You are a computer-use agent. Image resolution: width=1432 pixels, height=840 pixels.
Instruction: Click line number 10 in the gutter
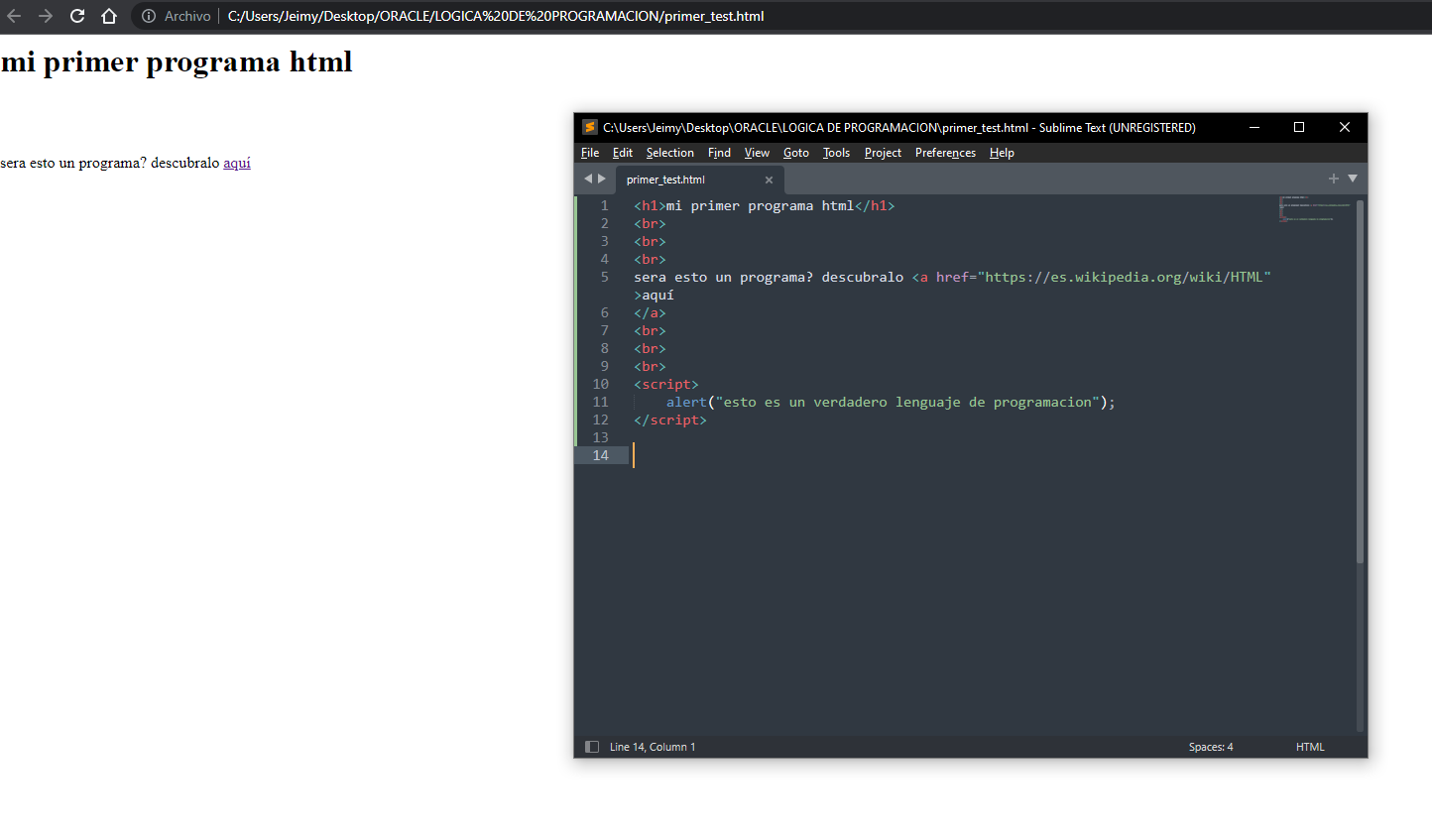[601, 384]
